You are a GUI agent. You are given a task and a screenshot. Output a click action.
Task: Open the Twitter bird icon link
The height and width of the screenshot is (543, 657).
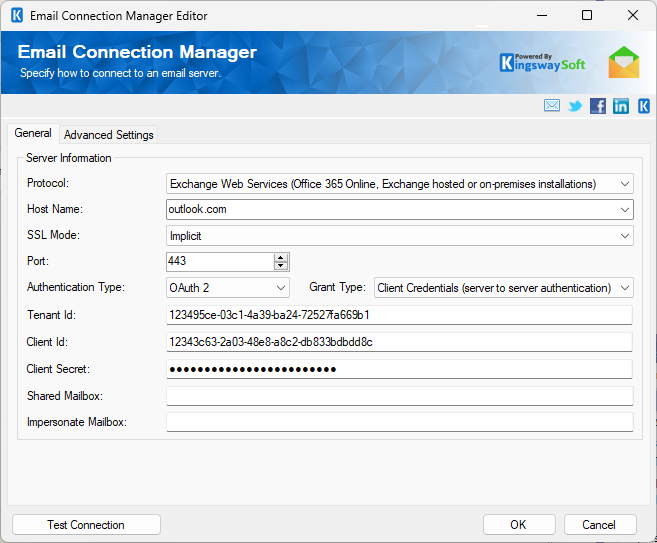pos(575,106)
